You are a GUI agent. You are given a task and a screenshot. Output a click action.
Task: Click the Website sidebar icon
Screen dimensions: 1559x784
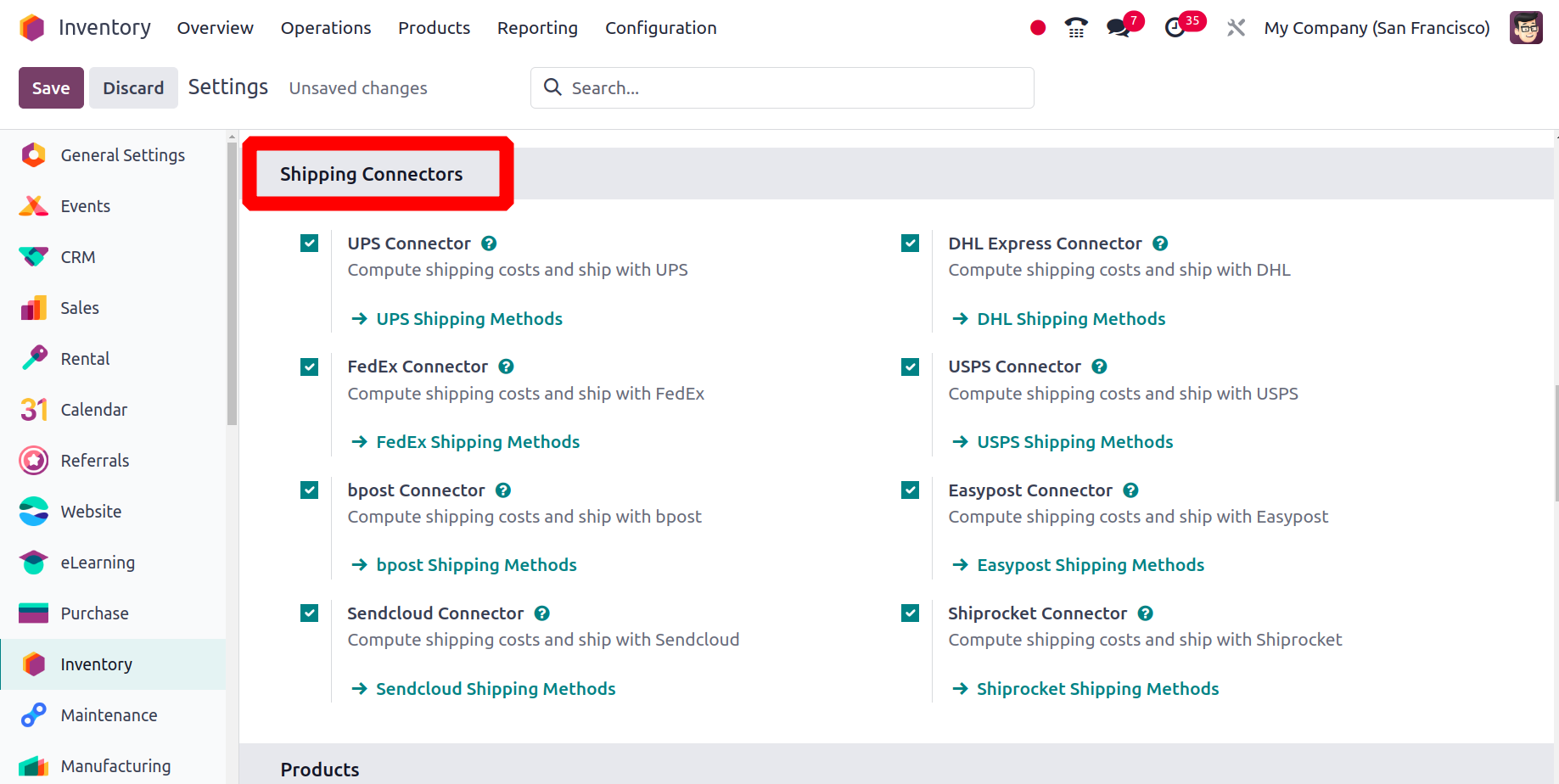coord(34,512)
